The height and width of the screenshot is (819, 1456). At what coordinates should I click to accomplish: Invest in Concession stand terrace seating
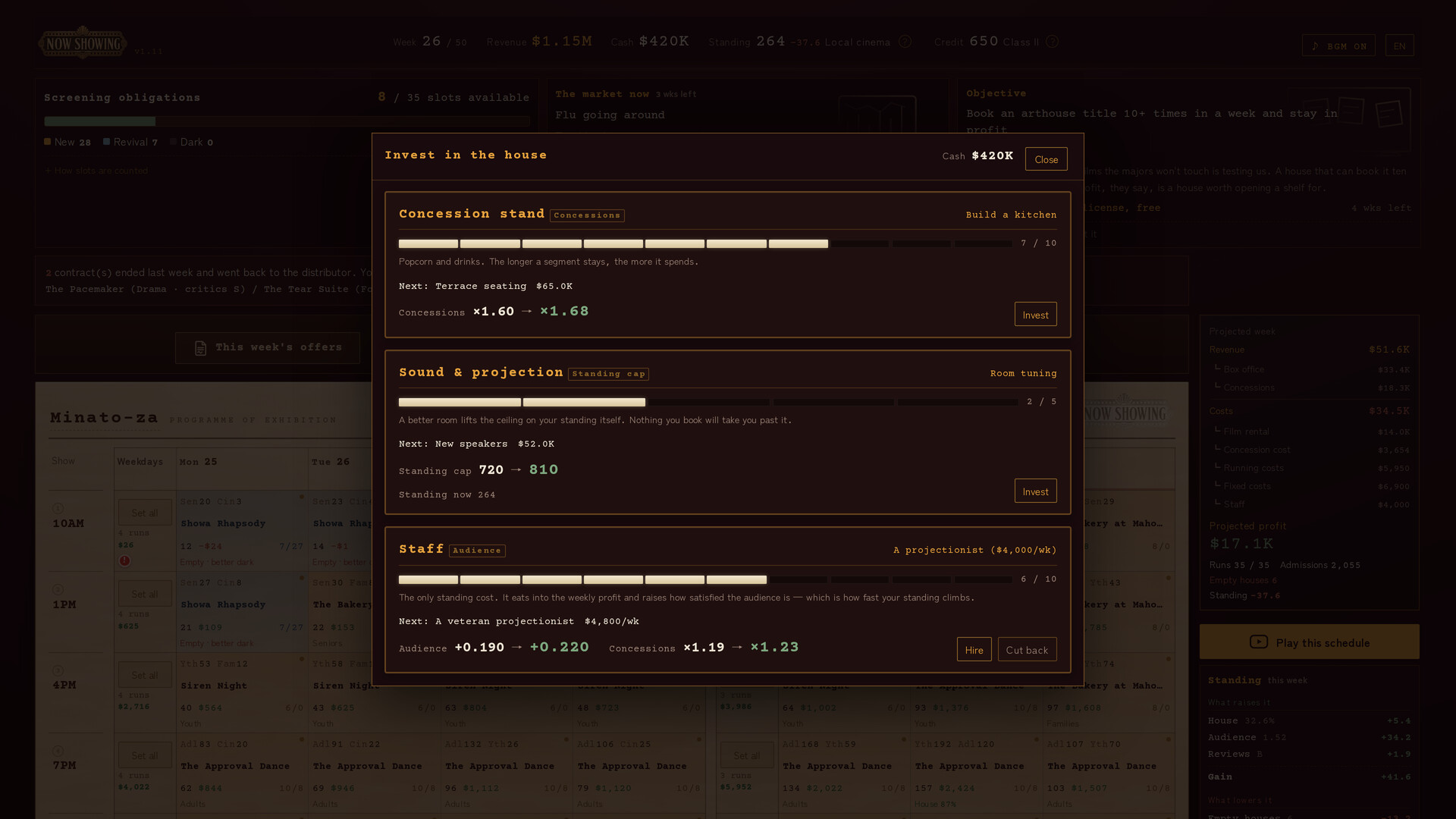(1035, 315)
